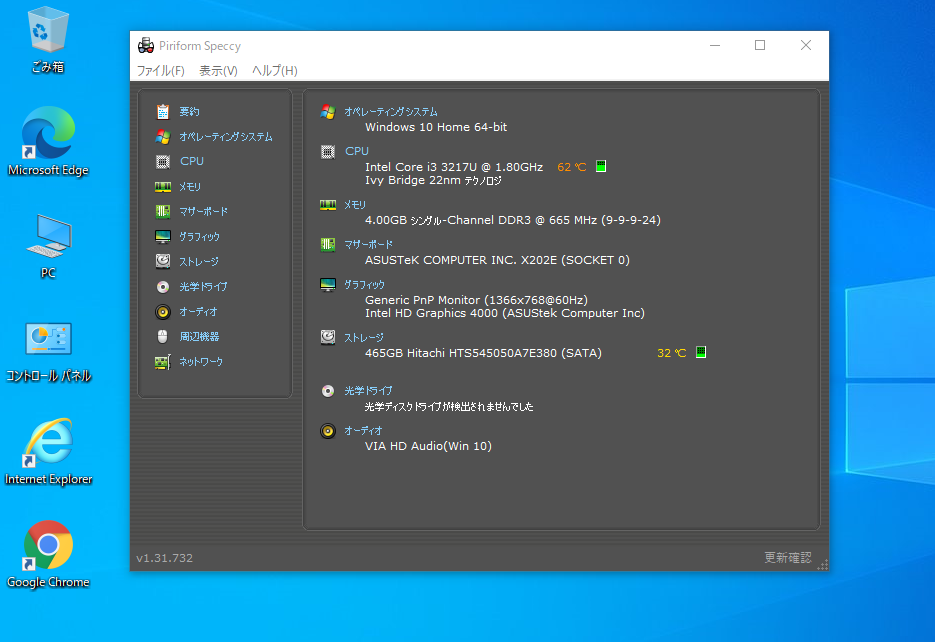This screenshot has height=642, width=935.
Task: Open the CPU heading link in summary
Action: coord(357,151)
